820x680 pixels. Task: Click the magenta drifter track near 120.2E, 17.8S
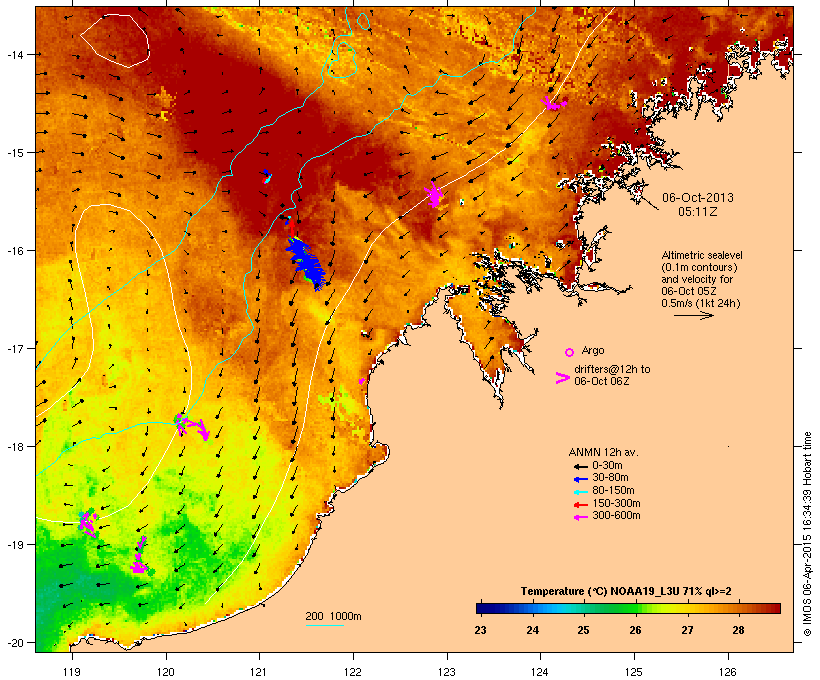(x=191, y=426)
